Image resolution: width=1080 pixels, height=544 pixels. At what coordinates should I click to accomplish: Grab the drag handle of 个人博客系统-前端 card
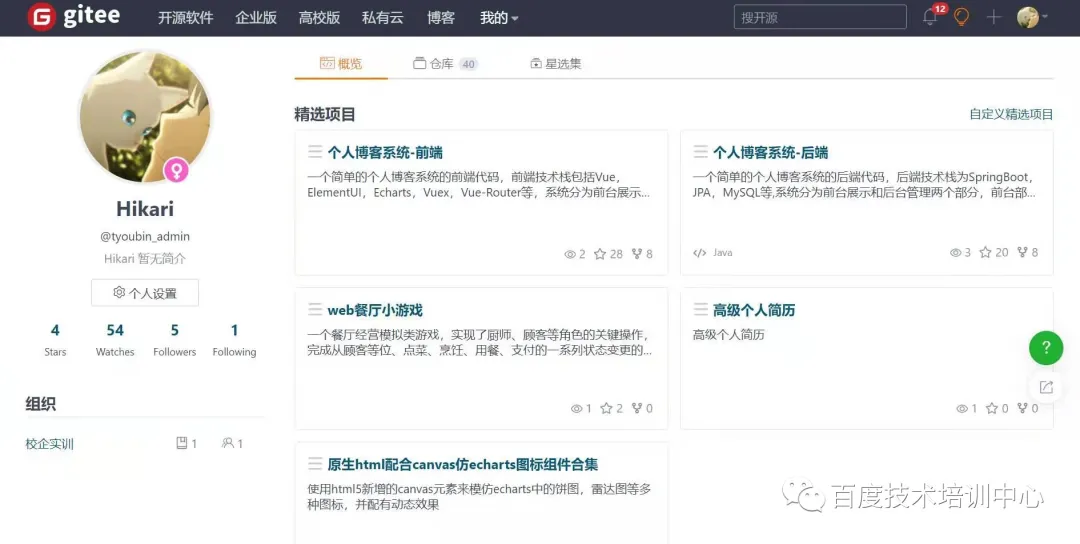[315, 152]
